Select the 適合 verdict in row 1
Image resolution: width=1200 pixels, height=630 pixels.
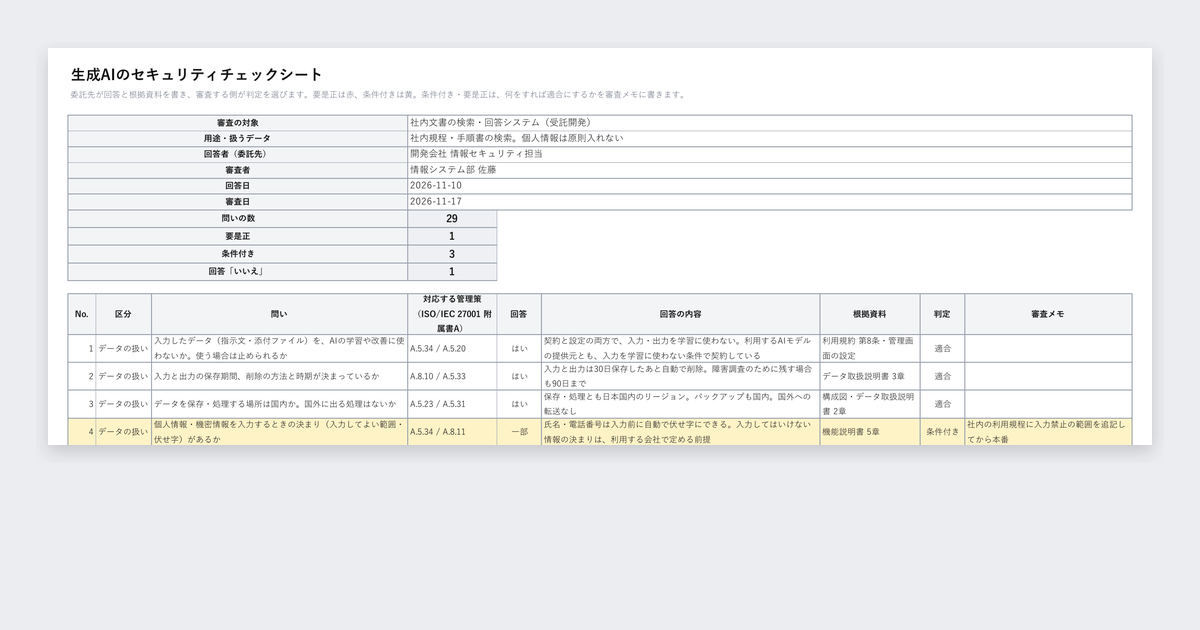[943, 348]
